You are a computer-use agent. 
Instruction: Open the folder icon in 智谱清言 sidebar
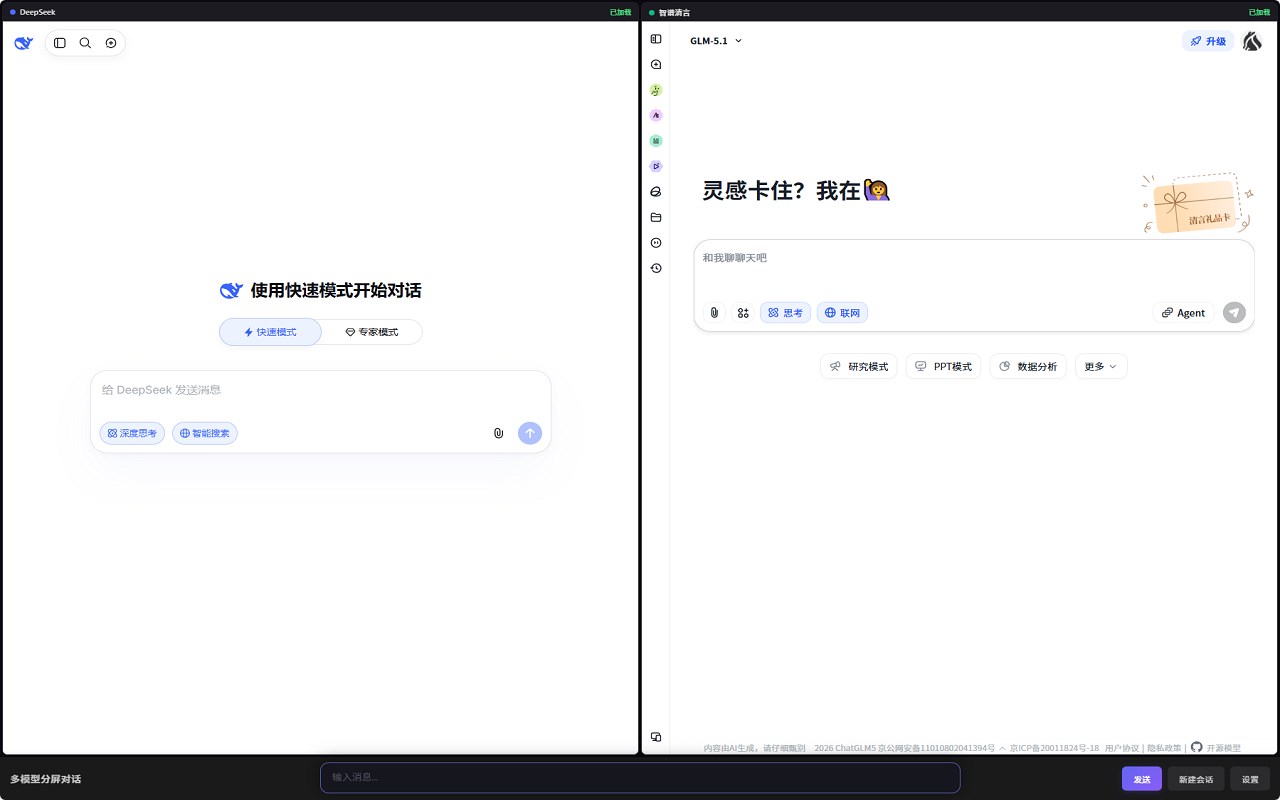click(656, 217)
